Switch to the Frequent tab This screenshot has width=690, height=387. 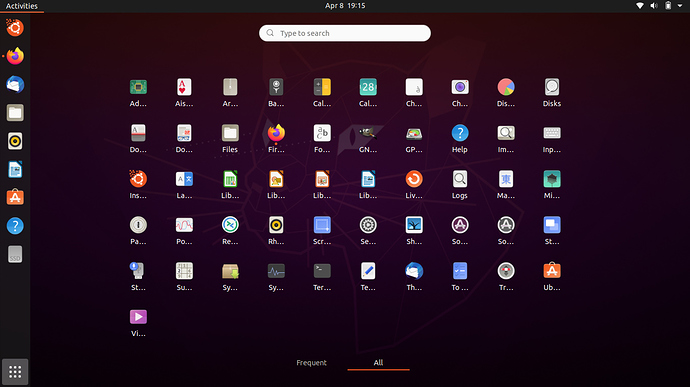311,363
